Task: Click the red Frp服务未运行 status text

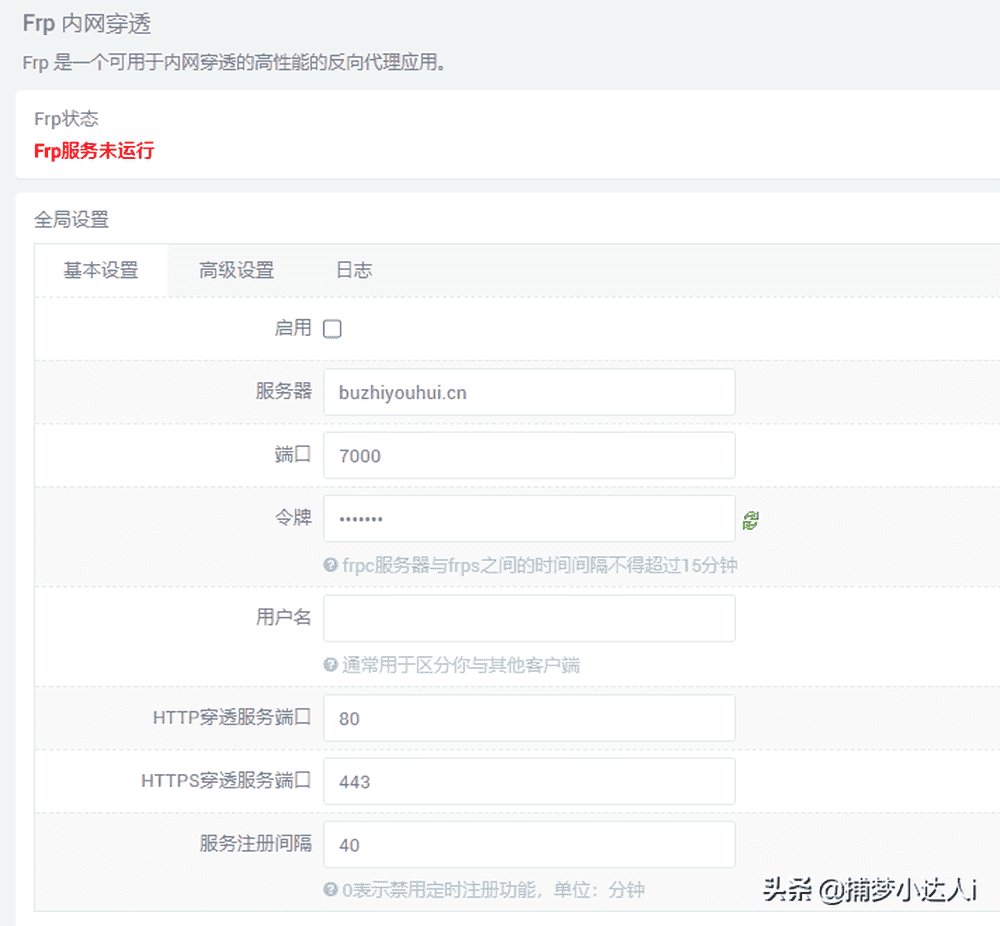Action: click(x=93, y=151)
